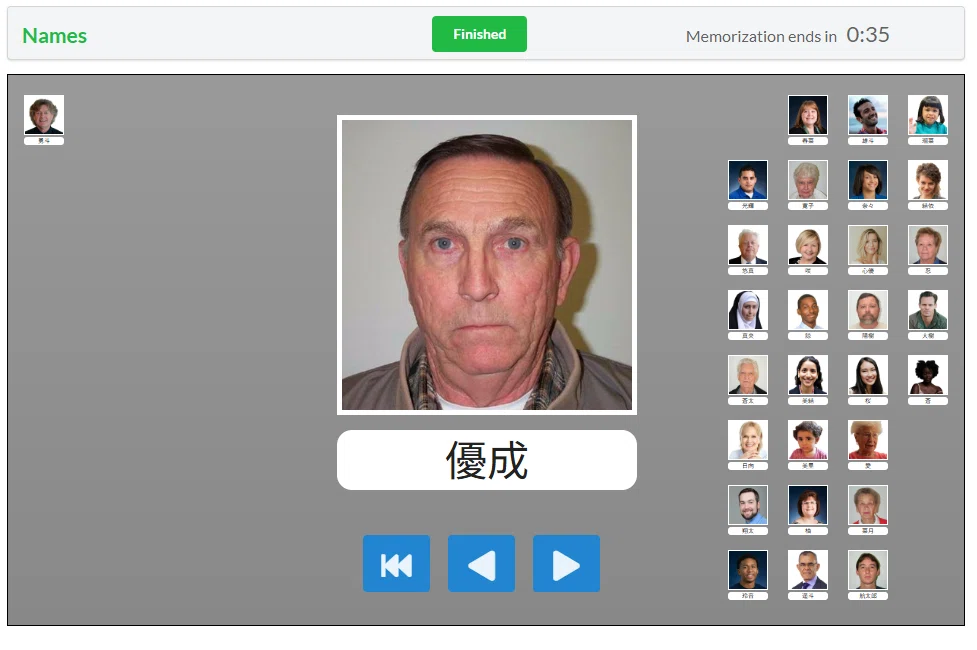Select the nun in black habit thumbnail
The height and width of the screenshot is (650, 977).
(748, 310)
